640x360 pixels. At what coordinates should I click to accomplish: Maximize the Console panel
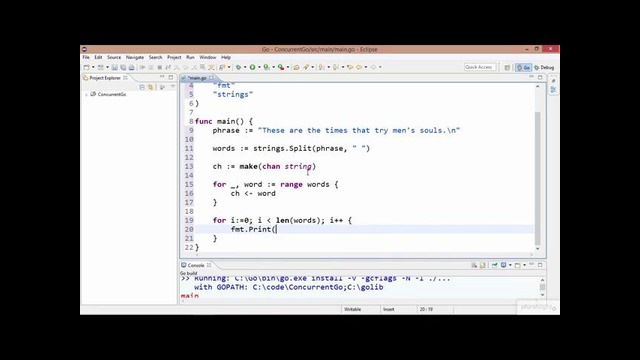(x=540, y=265)
